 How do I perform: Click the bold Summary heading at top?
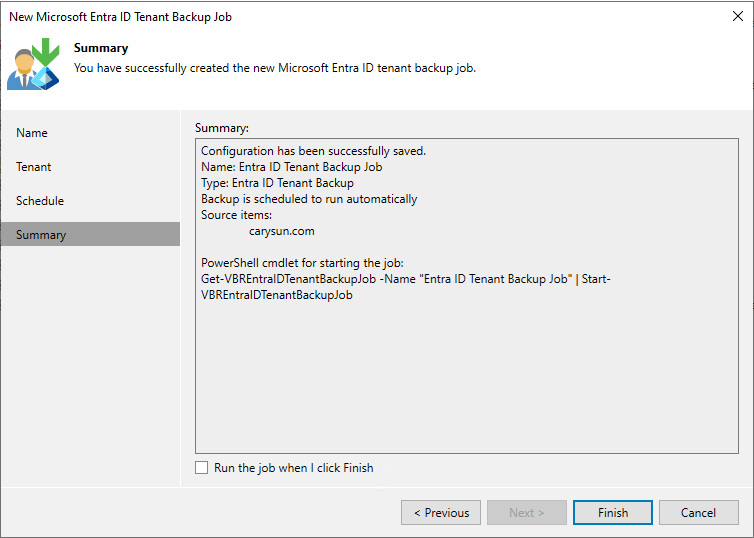click(101, 48)
